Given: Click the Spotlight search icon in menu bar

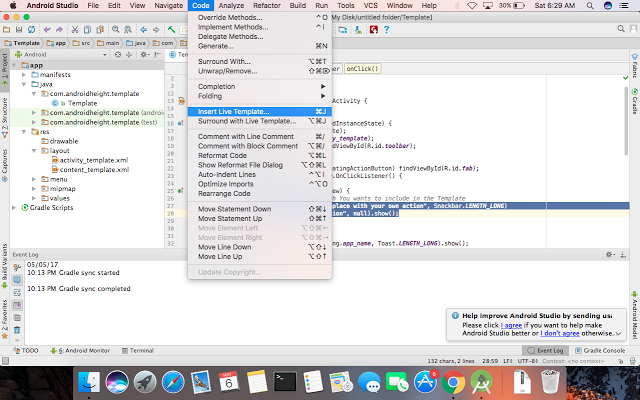Looking at the screenshot, I should (x=590, y=5).
